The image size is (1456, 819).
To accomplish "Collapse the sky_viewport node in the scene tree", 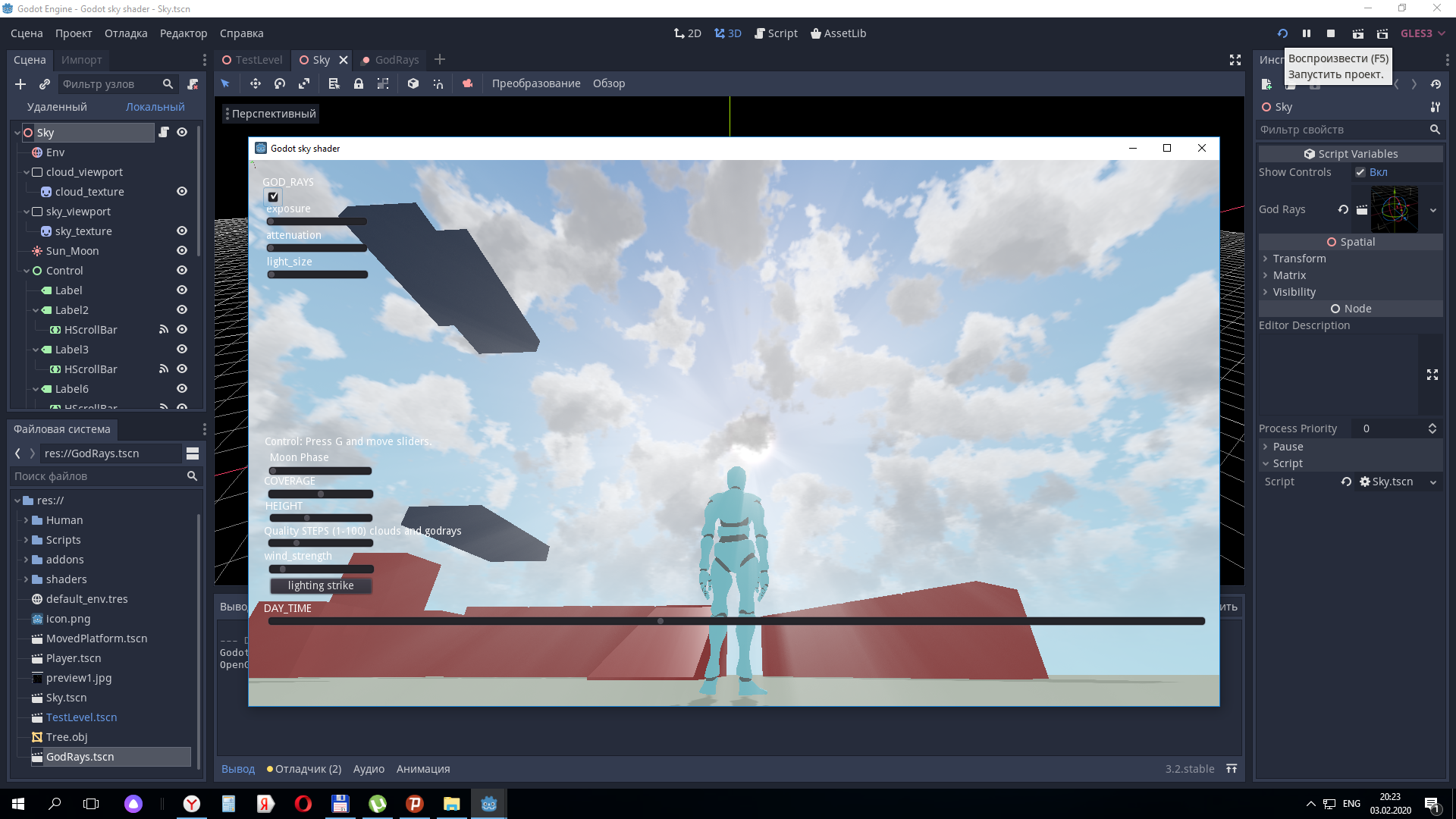I will [25, 211].
